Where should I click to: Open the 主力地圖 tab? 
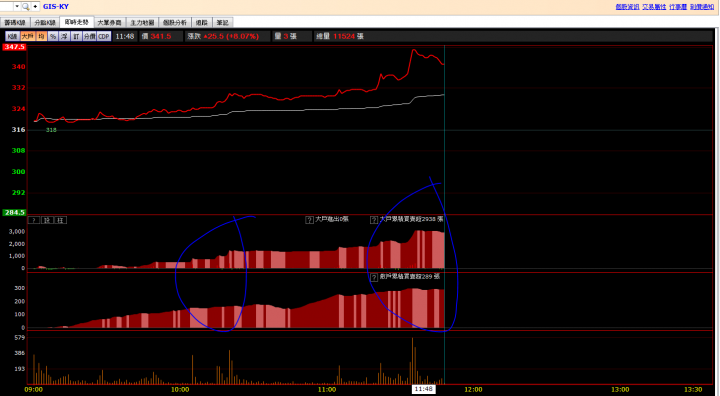[x=142, y=23]
